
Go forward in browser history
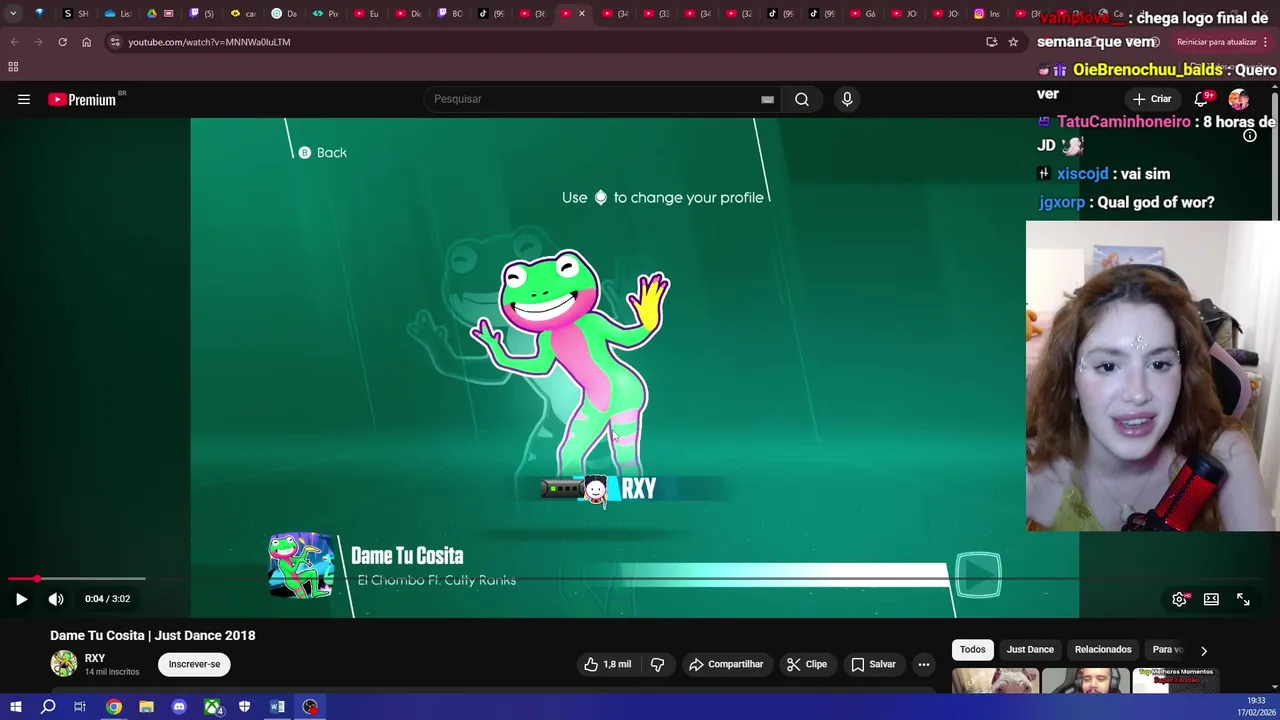38,42
